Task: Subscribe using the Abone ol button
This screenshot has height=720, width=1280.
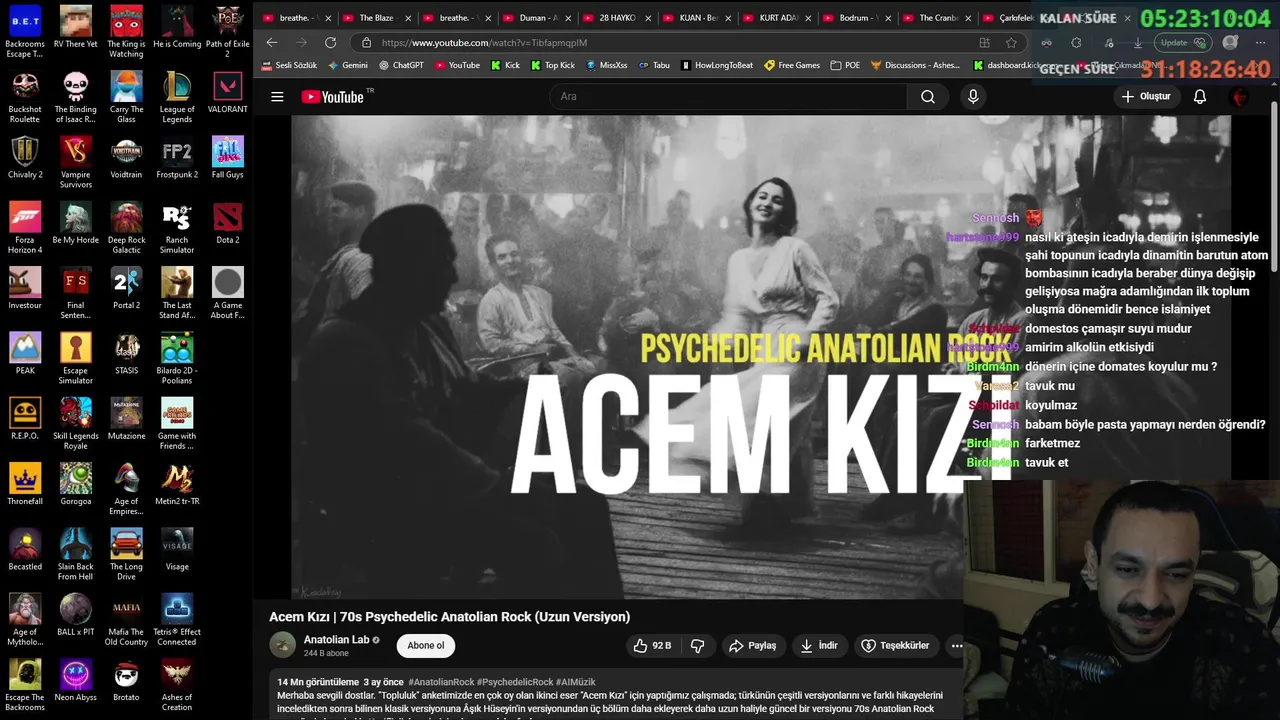Action: pyautogui.click(x=425, y=646)
